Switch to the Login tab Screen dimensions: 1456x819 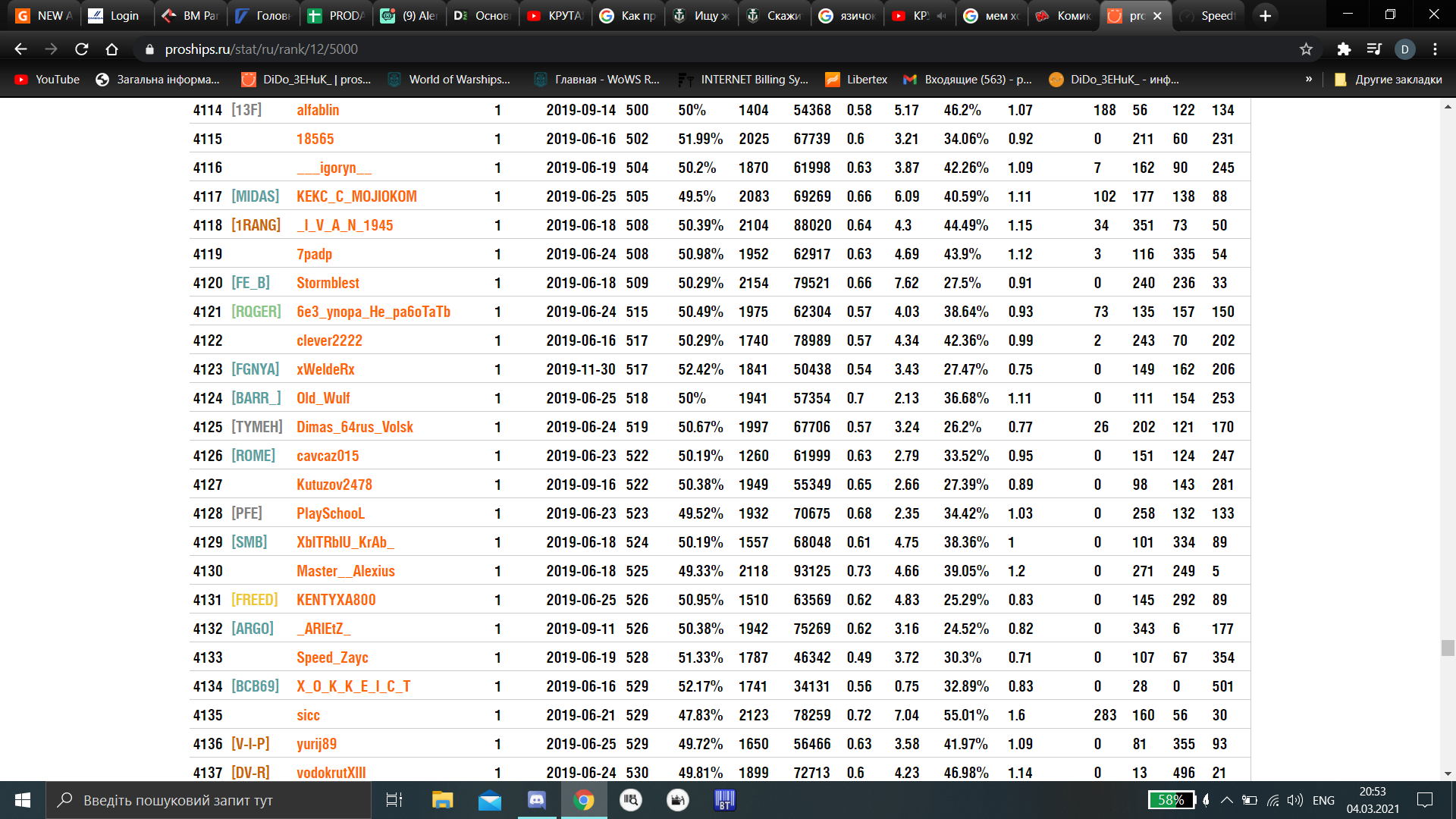[x=115, y=15]
